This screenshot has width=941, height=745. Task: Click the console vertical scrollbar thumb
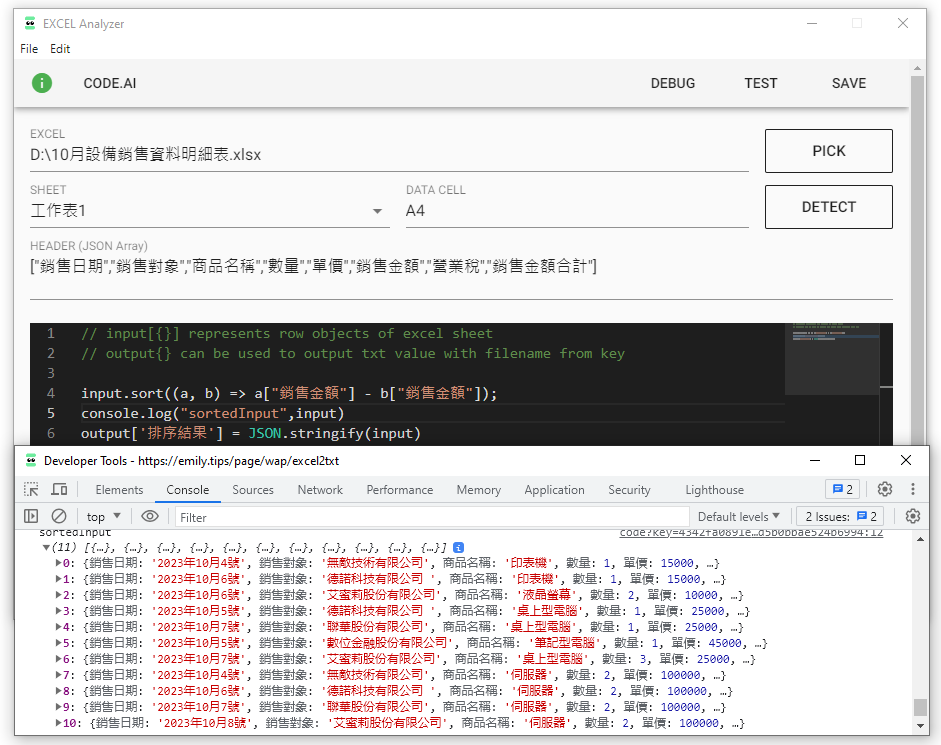pos(920,707)
